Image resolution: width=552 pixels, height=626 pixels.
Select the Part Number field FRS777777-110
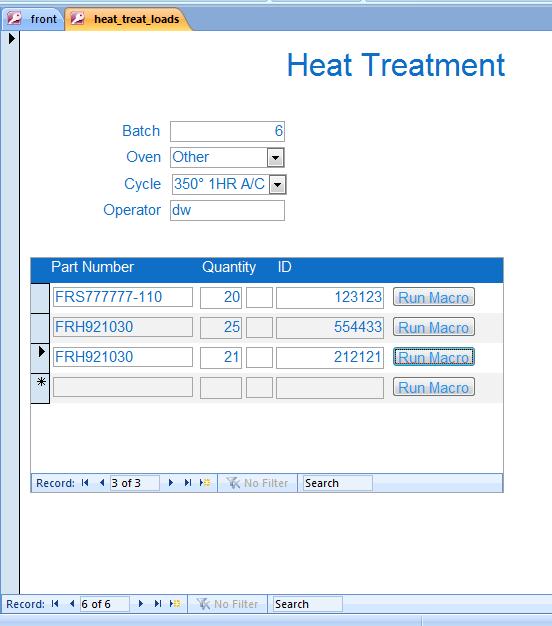(123, 297)
